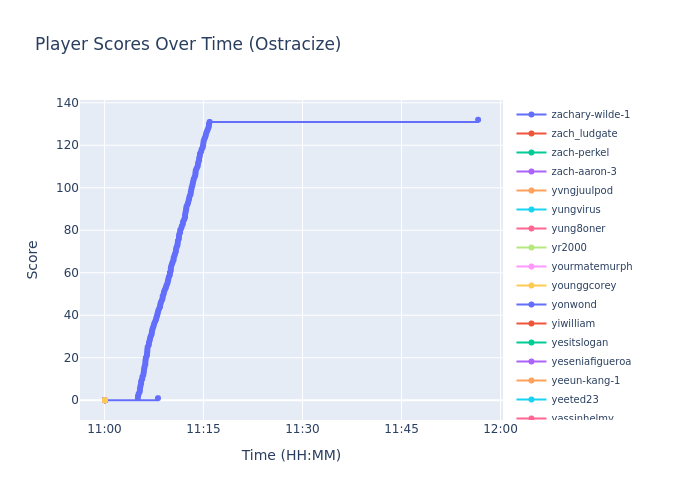Toggle the yeeted23 legend item

[x=575, y=400]
